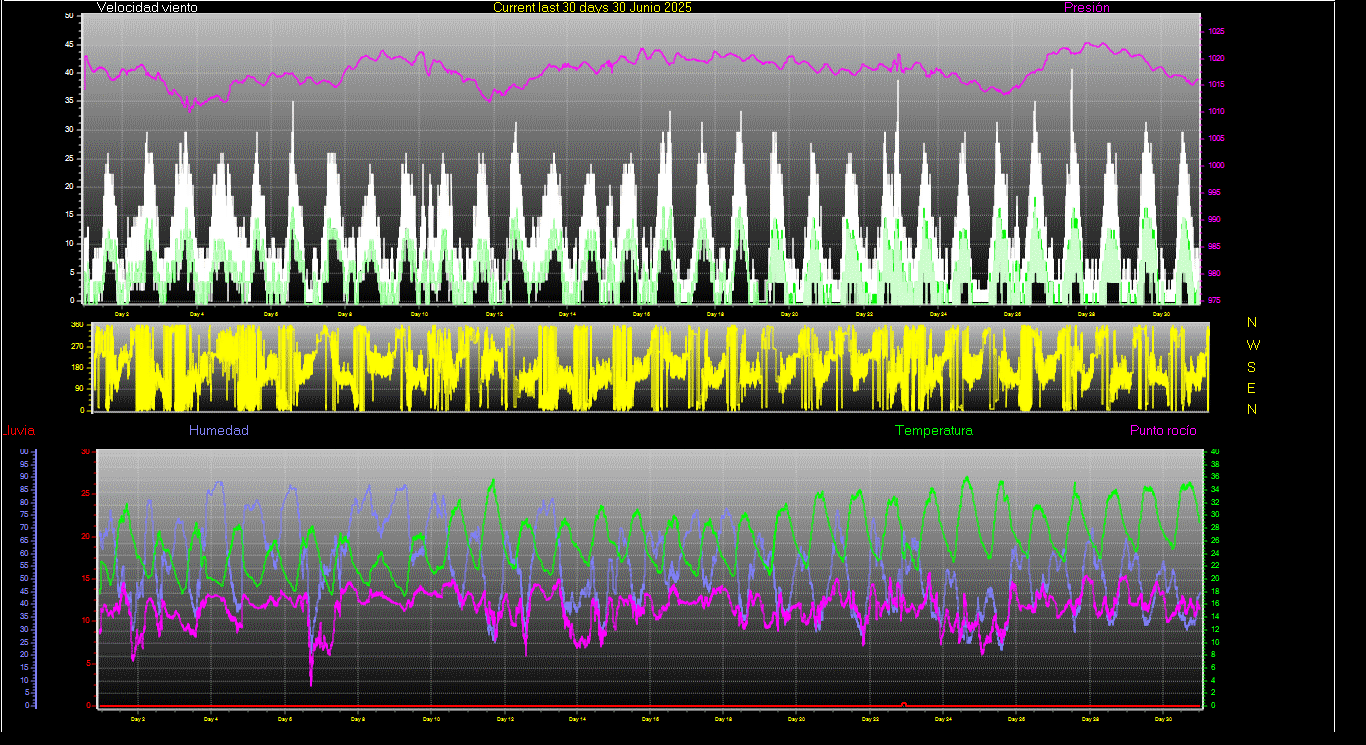Click the 45 value on the wind speed axis
The height and width of the screenshot is (745, 1366).
click(69, 44)
